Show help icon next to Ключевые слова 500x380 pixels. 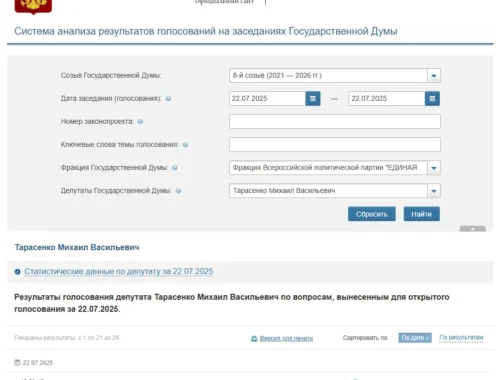(185, 145)
